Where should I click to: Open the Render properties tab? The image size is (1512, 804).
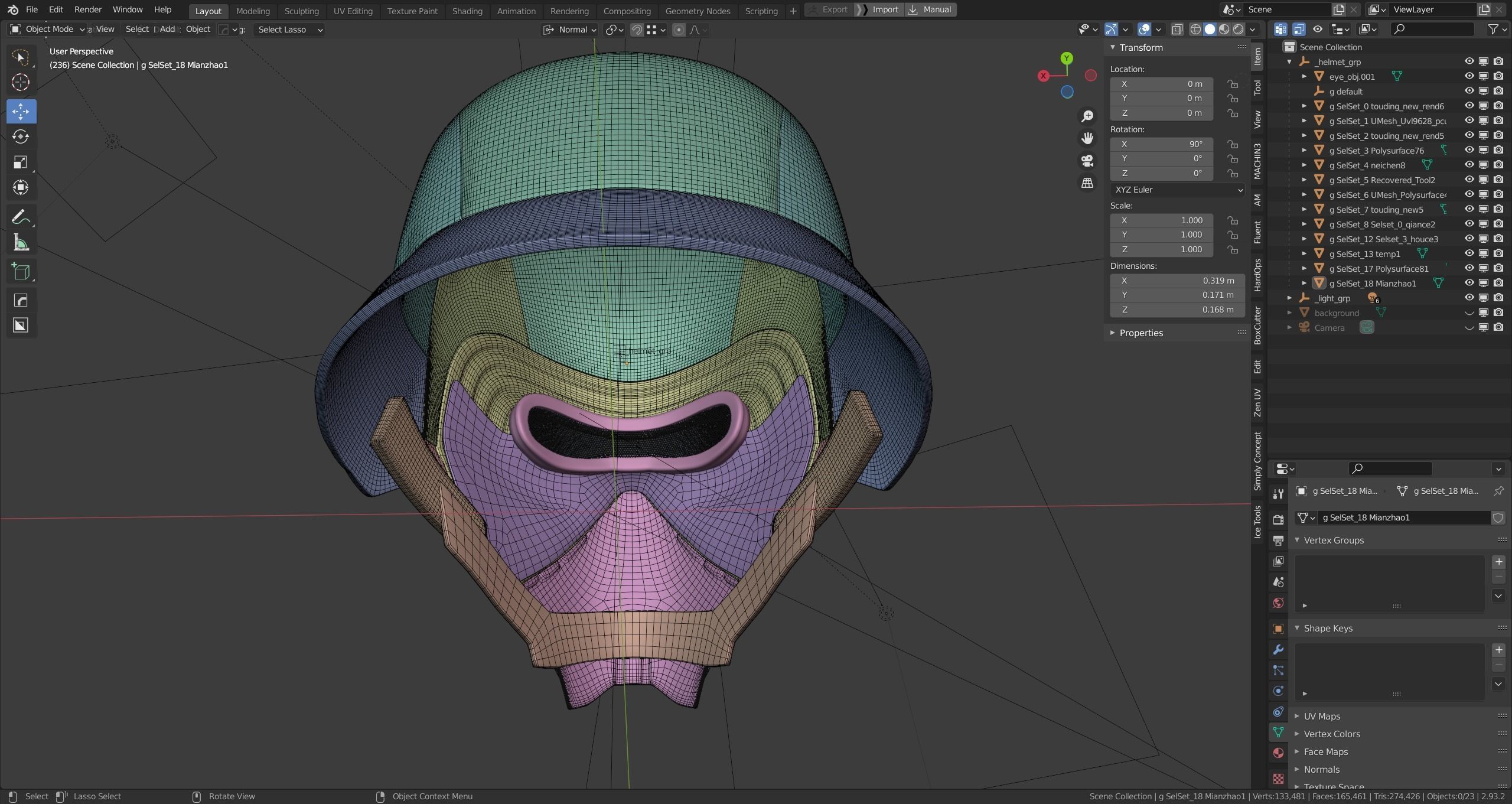click(x=1278, y=520)
